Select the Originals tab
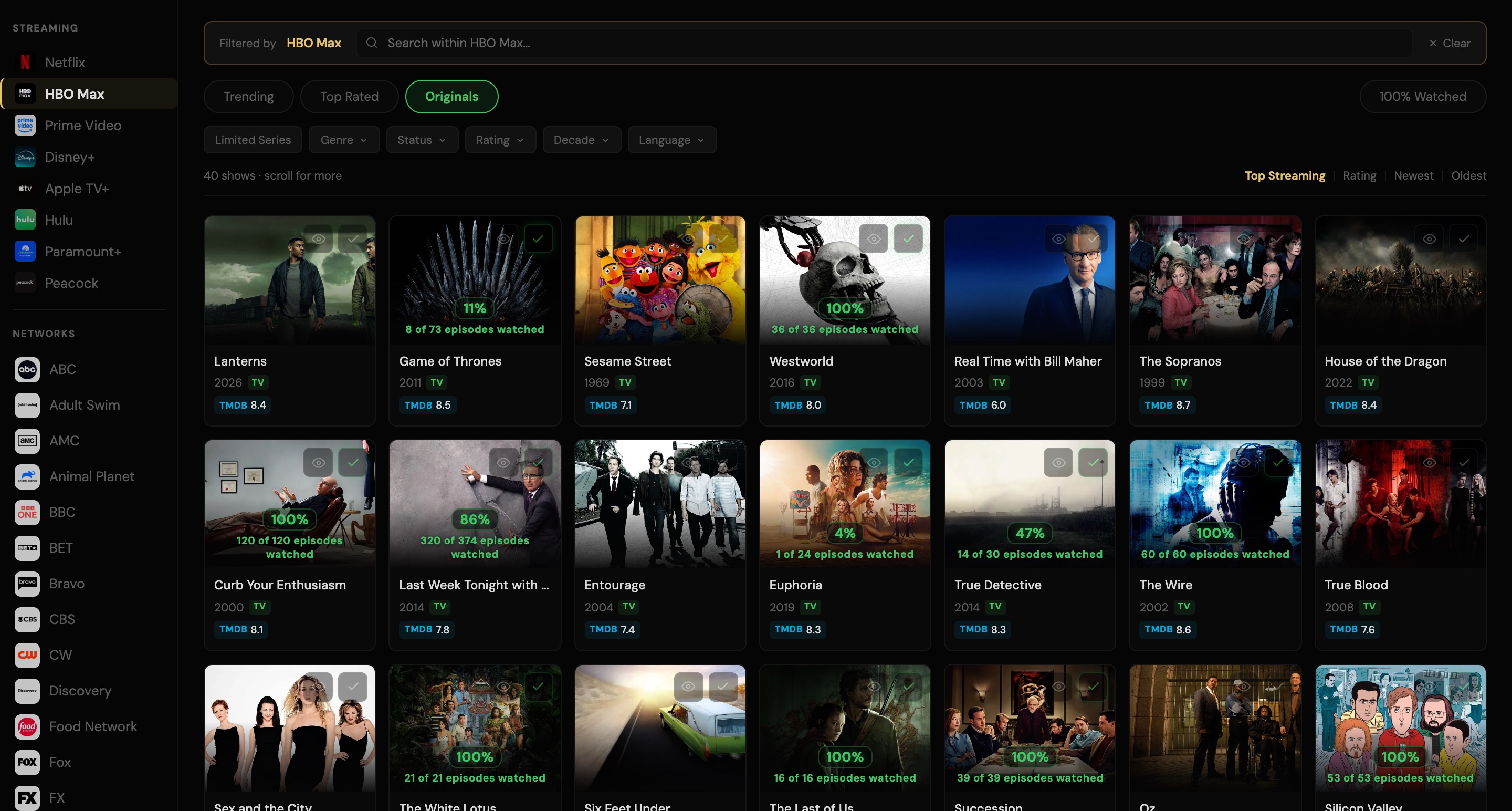The width and height of the screenshot is (1512, 811). point(452,96)
